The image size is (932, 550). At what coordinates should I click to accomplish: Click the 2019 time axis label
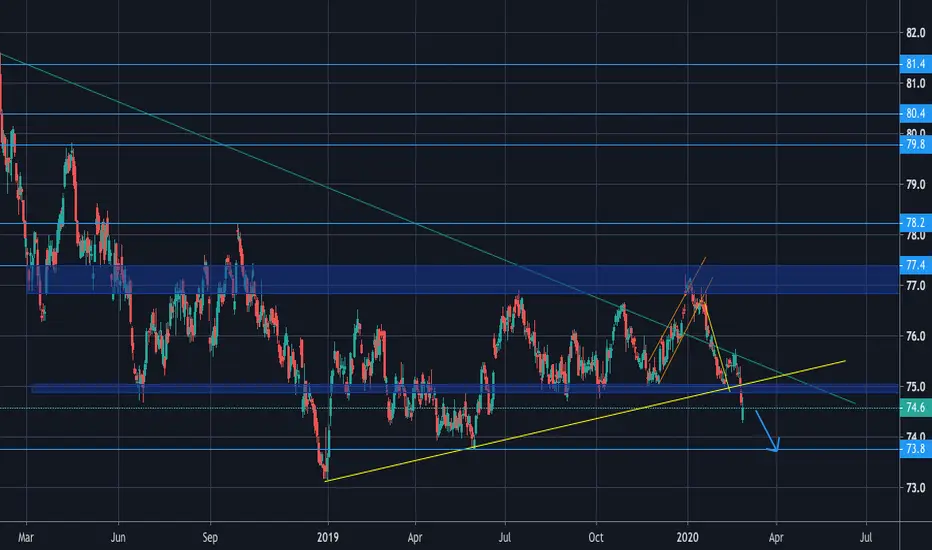(x=328, y=538)
